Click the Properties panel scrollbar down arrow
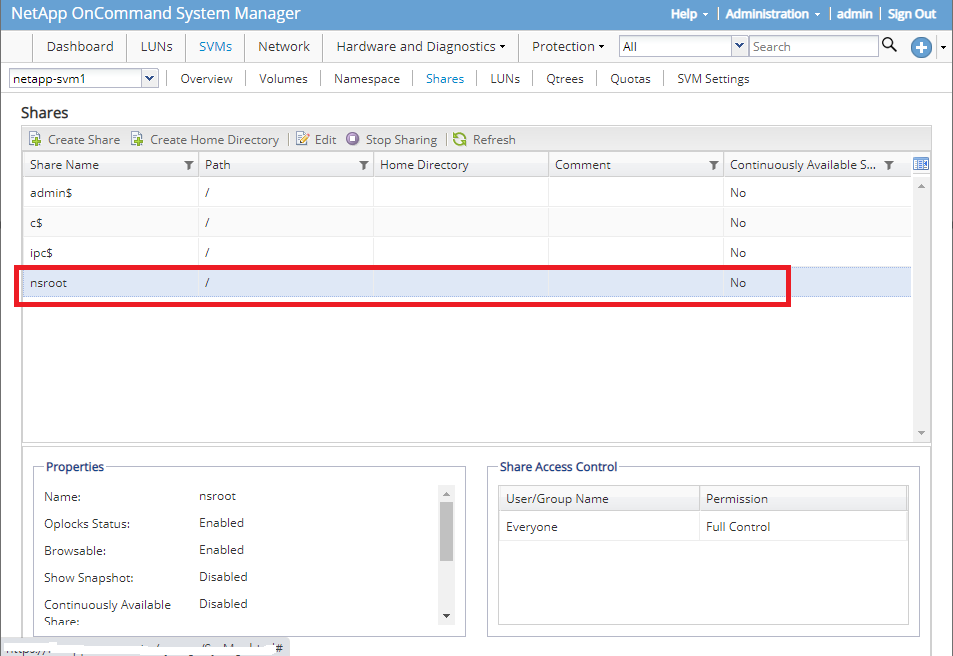953x656 pixels. coord(446,616)
